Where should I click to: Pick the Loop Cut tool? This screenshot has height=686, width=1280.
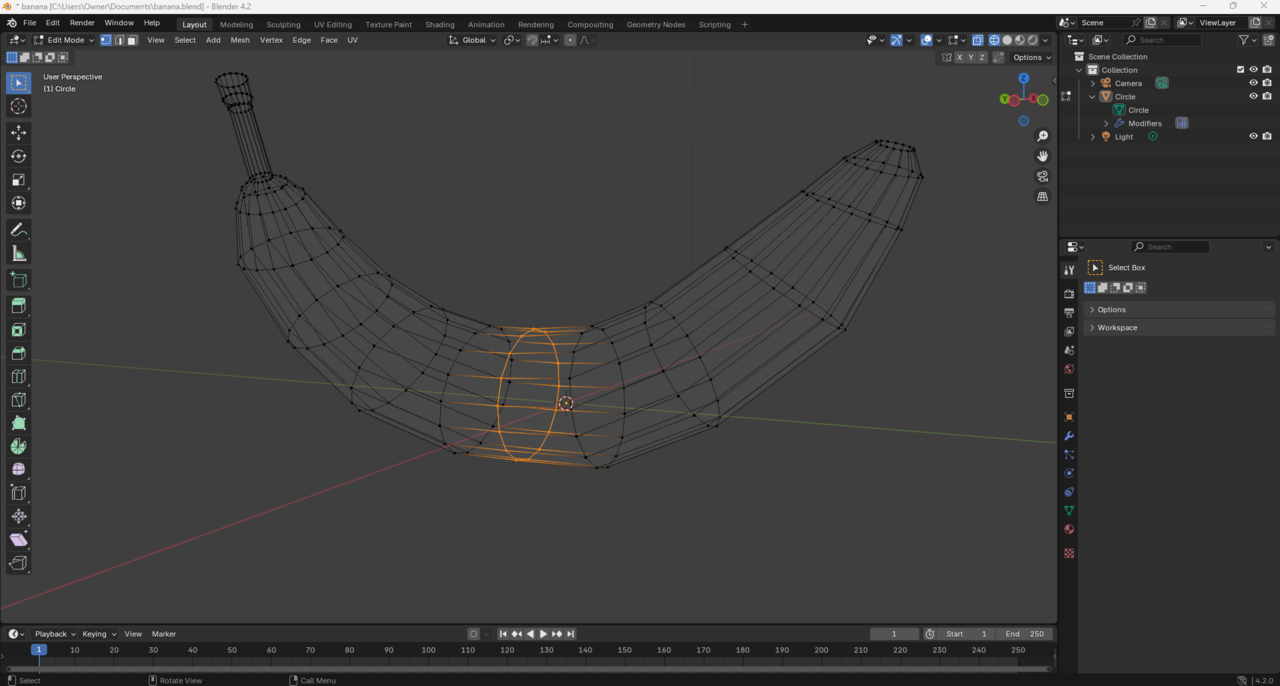click(18, 377)
